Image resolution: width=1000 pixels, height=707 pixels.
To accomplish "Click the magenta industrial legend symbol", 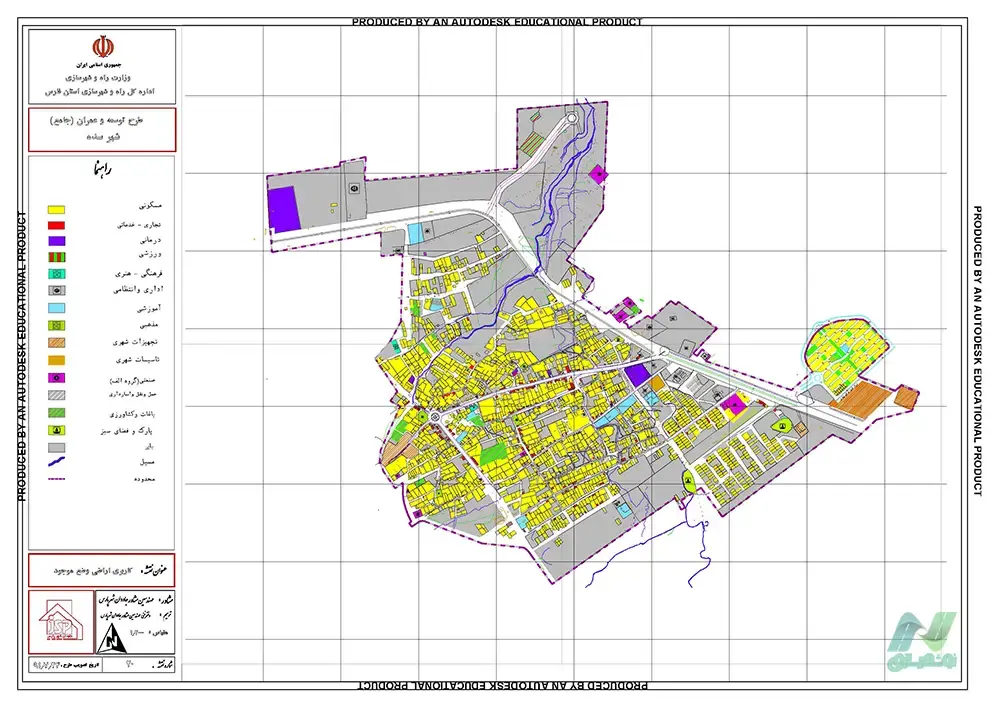I will (57, 378).
